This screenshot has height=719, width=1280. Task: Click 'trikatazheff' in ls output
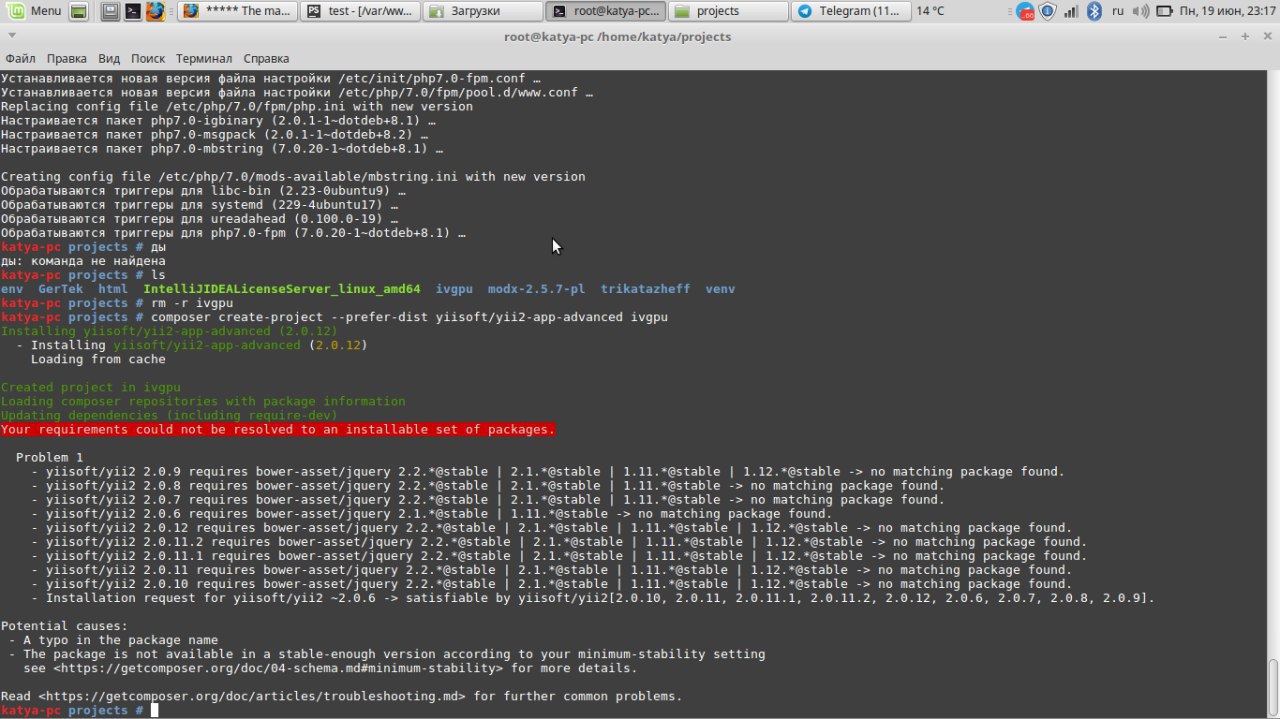[646, 289]
